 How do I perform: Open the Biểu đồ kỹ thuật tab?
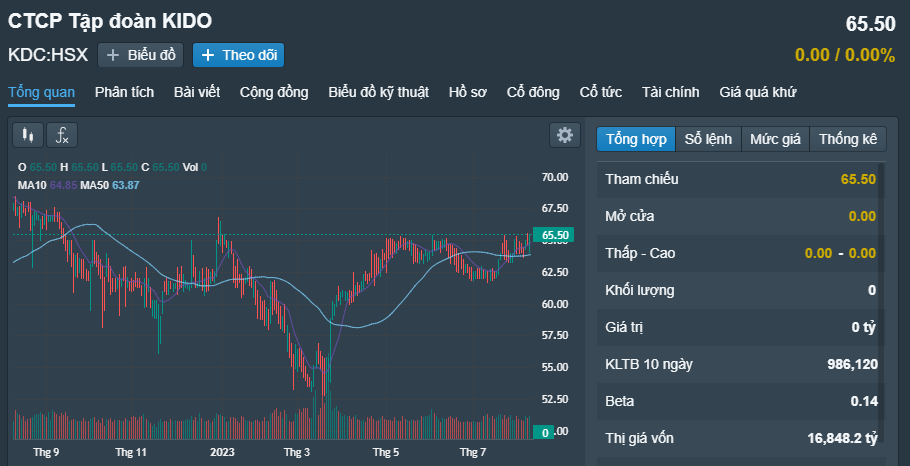(378, 92)
